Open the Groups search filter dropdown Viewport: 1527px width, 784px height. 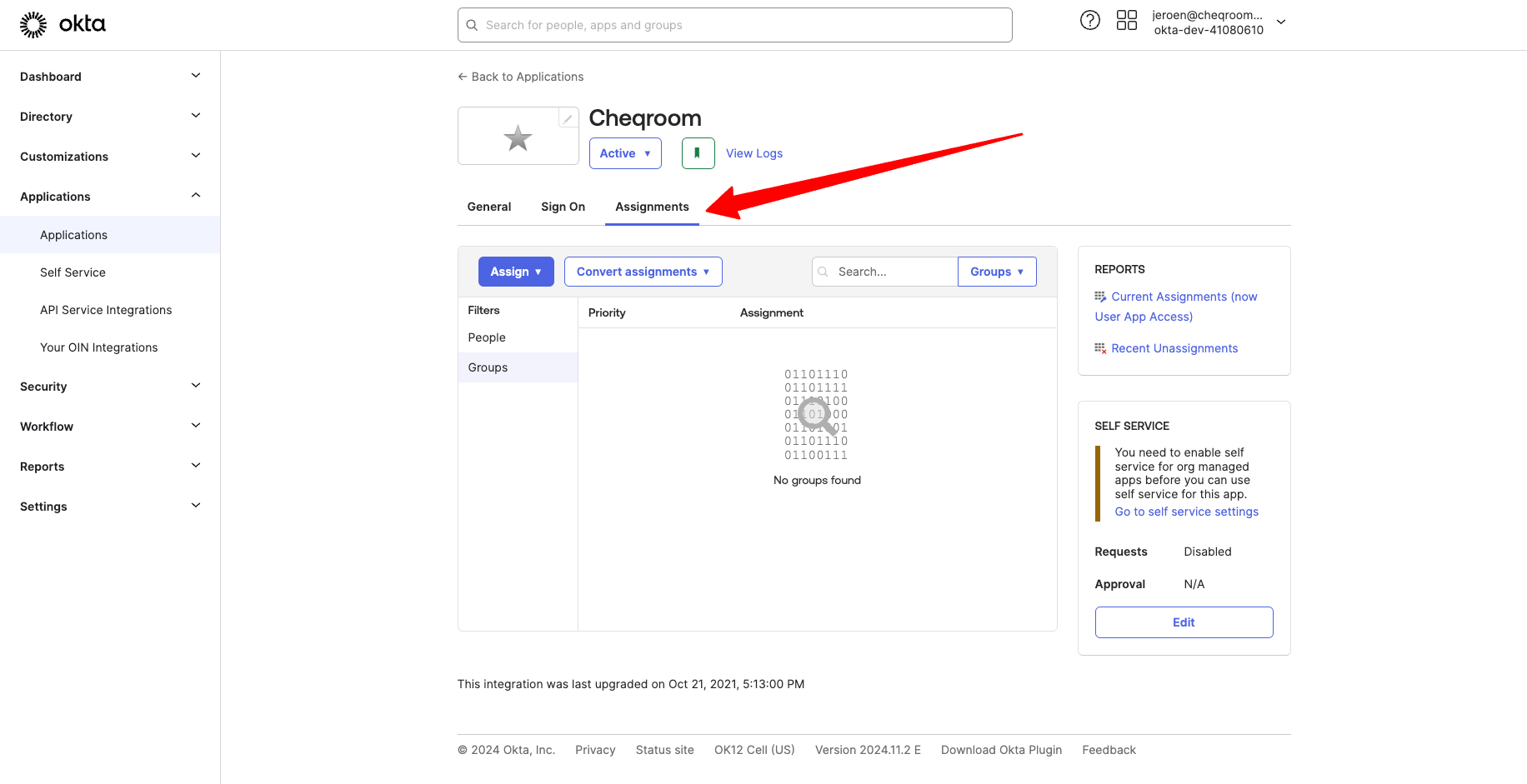click(x=996, y=272)
